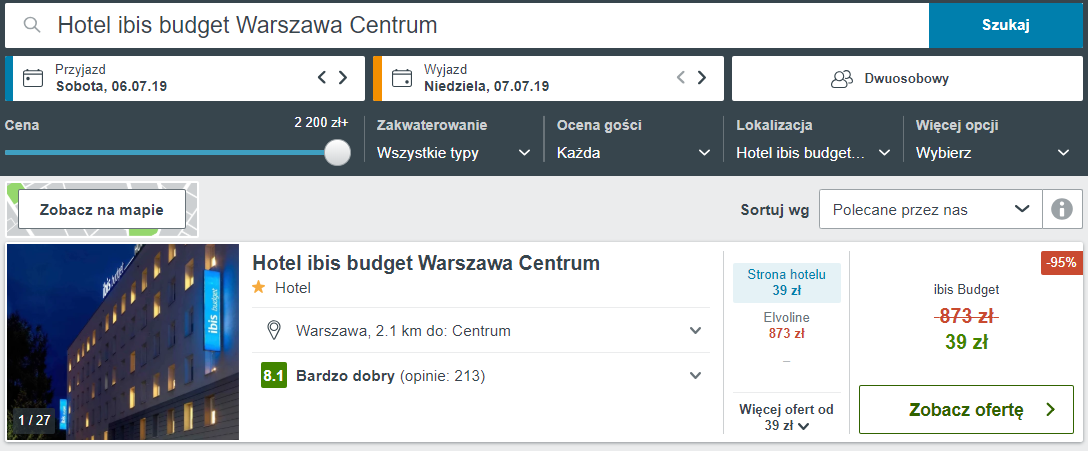Open the Więcej opcji dropdown
The image size is (1088, 451).
tap(993, 153)
